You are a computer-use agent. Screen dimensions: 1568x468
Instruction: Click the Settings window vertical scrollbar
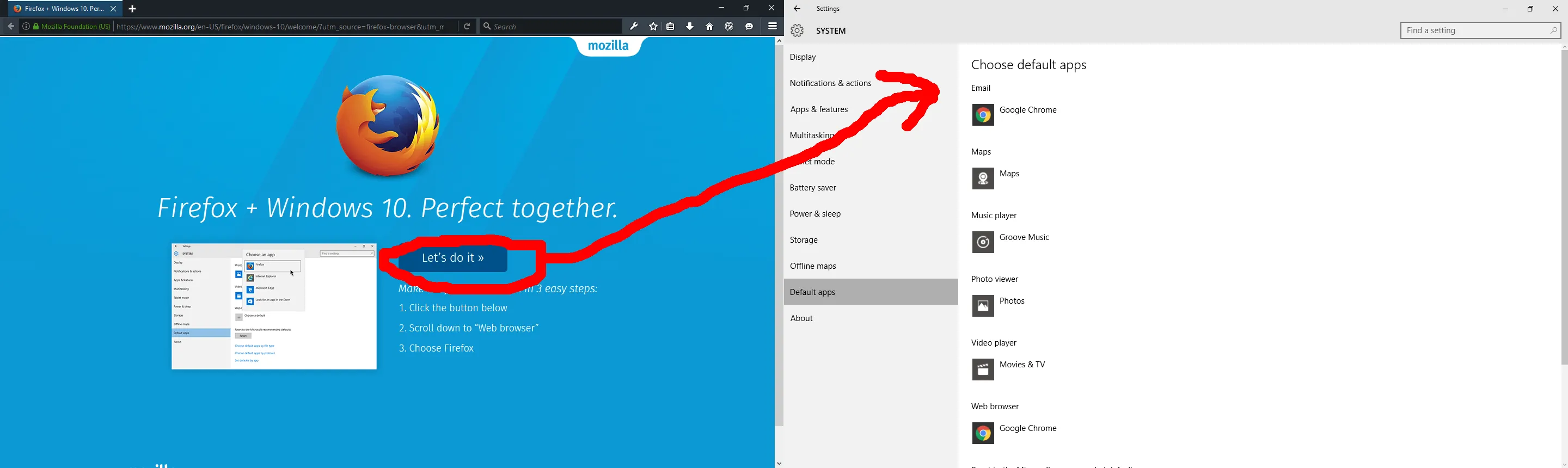pyautogui.click(x=1564, y=207)
